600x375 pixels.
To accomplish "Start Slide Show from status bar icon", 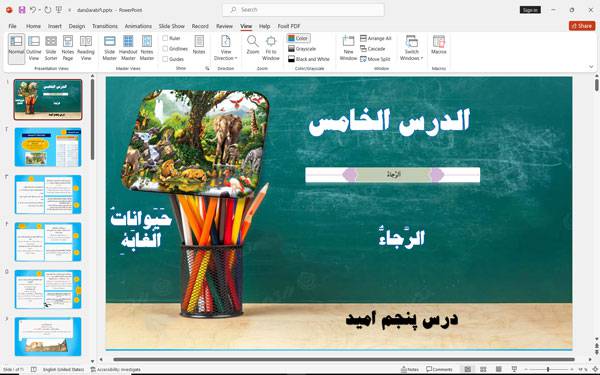I will (514, 369).
